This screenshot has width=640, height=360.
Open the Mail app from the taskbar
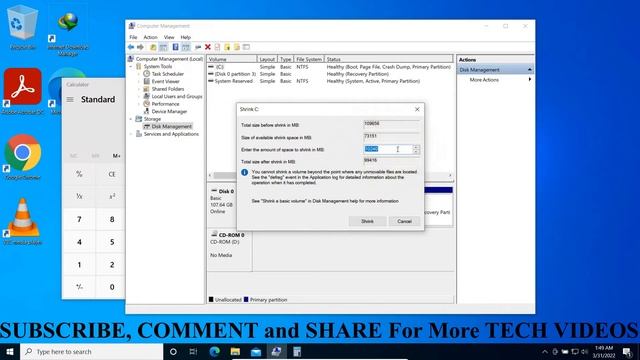click(x=256, y=351)
